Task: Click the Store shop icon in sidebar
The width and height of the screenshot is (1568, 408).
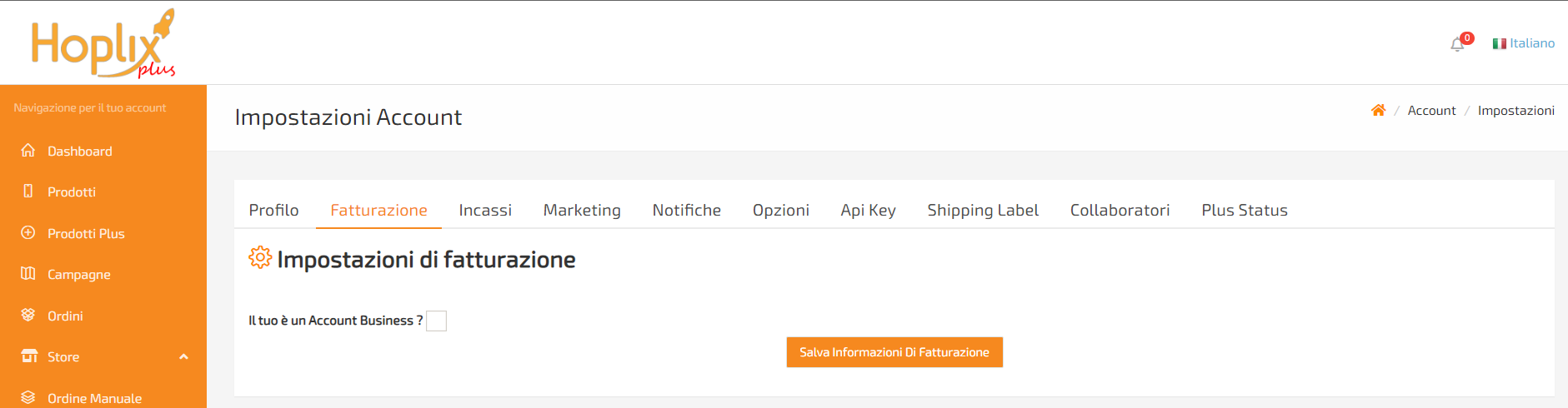Action: click(x=29, y=356)
